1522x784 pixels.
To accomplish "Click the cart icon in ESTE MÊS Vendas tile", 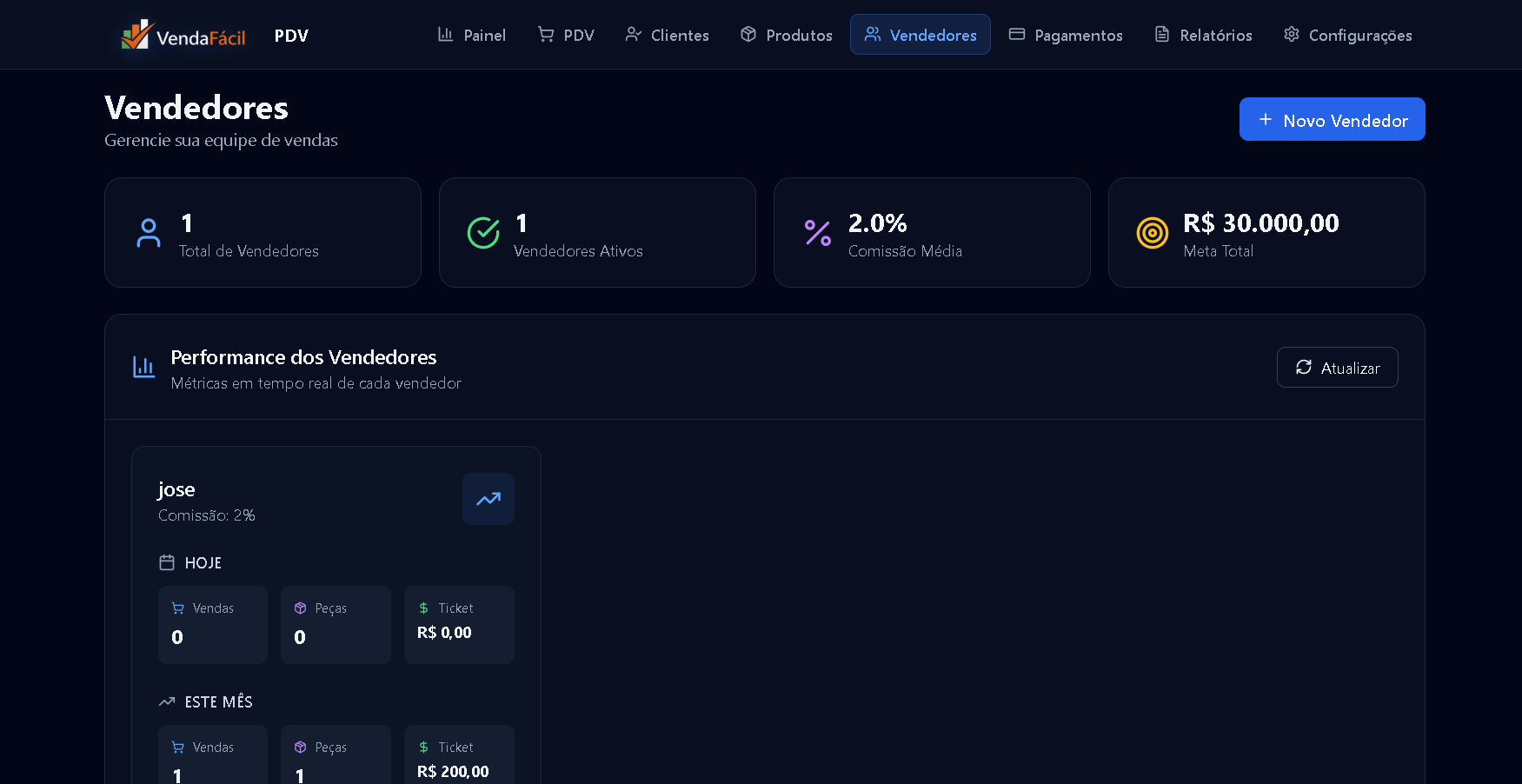I will (x=178, y=747).
